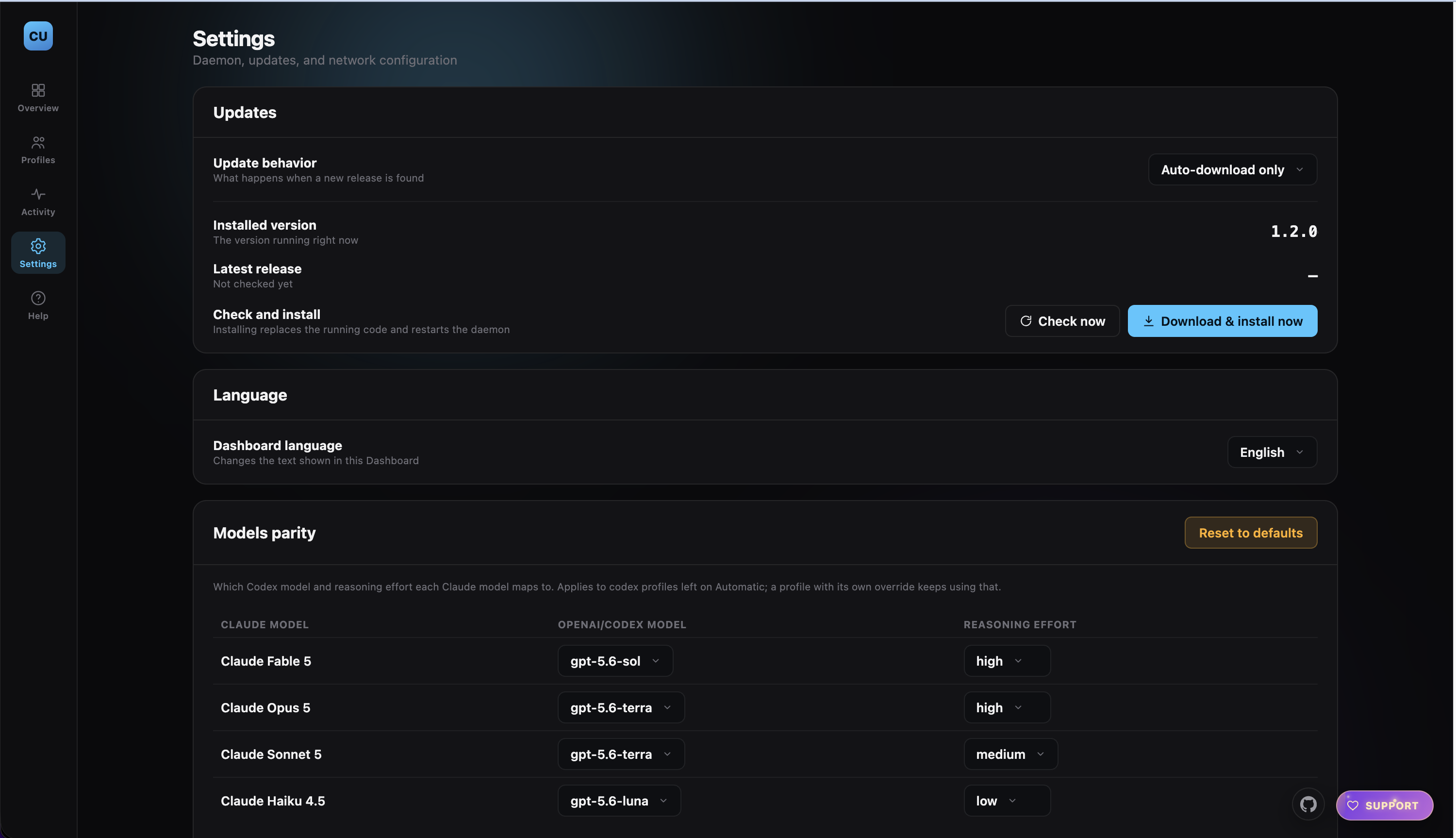Click the Support heart button
This screenshot has width=1456, height=838.
(x=1384, y=805)
